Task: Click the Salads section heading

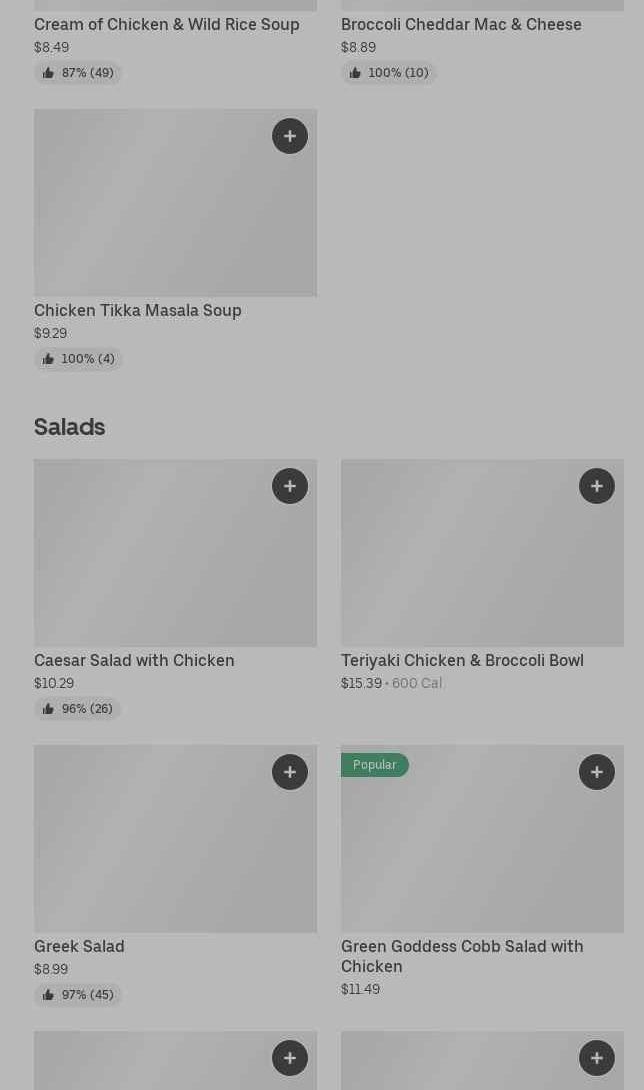Action: pos(70,427)
